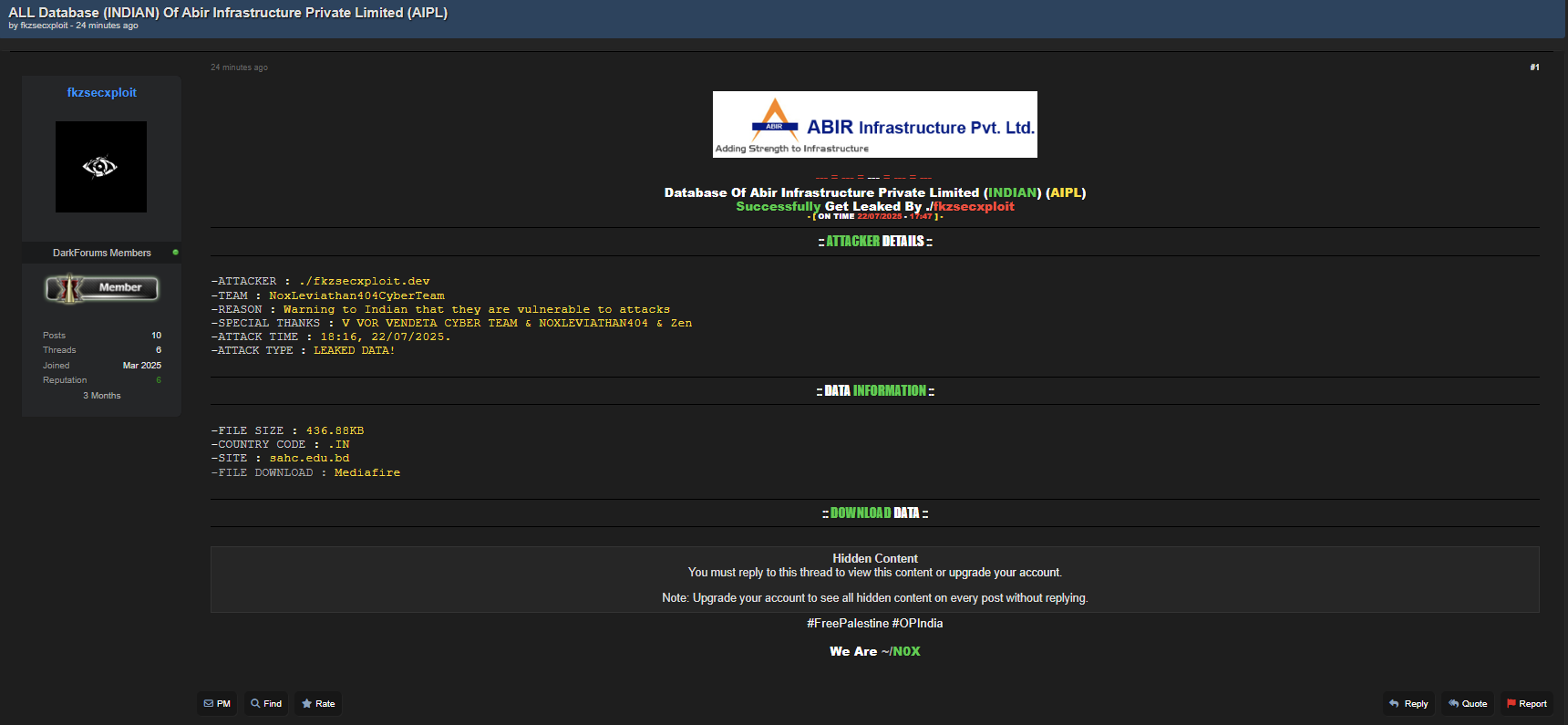Click the 'We Are ~/NOX' signature
1568x725 pixels.
coord(875,651)
